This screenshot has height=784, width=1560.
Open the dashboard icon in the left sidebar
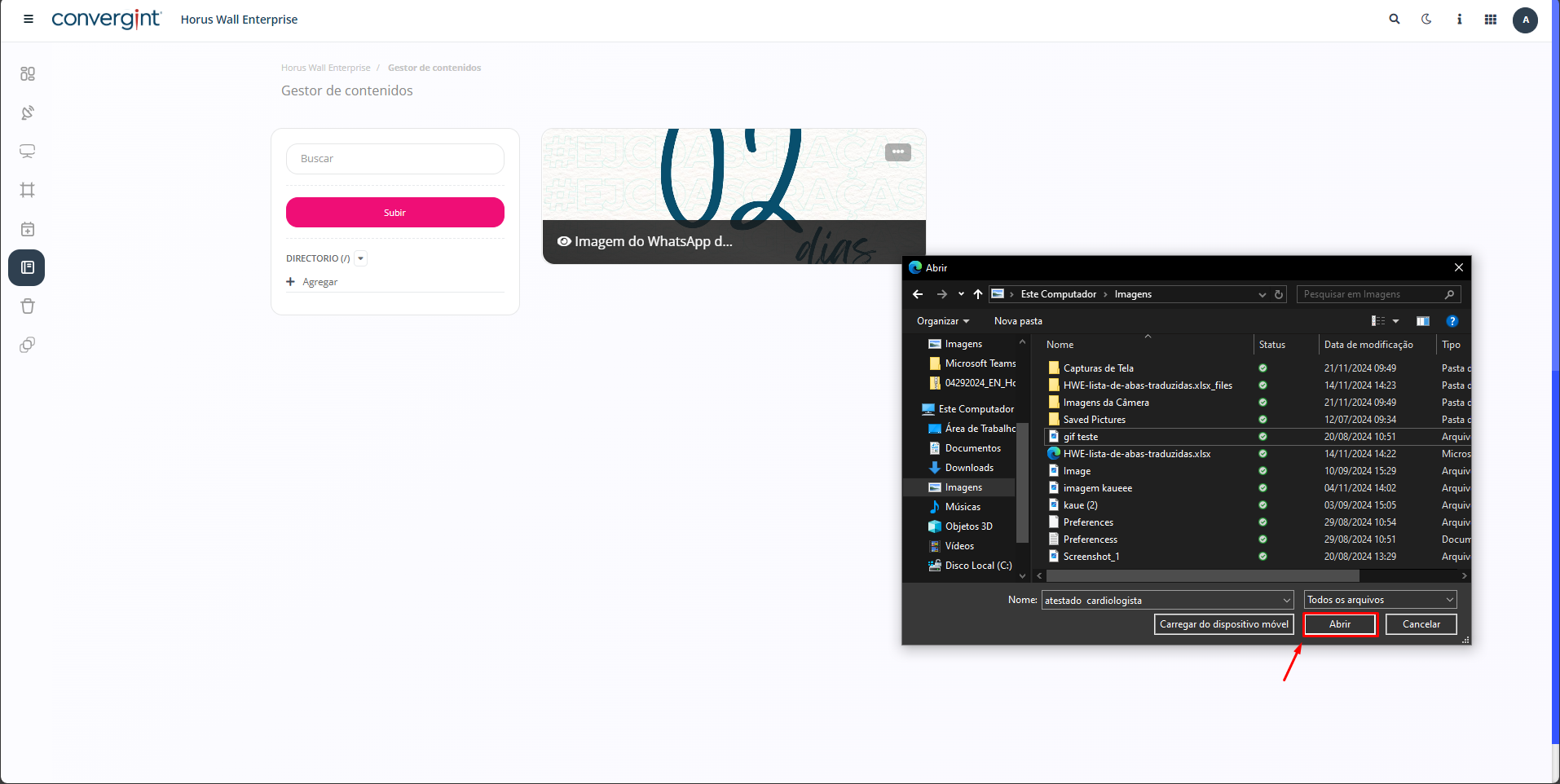pos(28,74)
